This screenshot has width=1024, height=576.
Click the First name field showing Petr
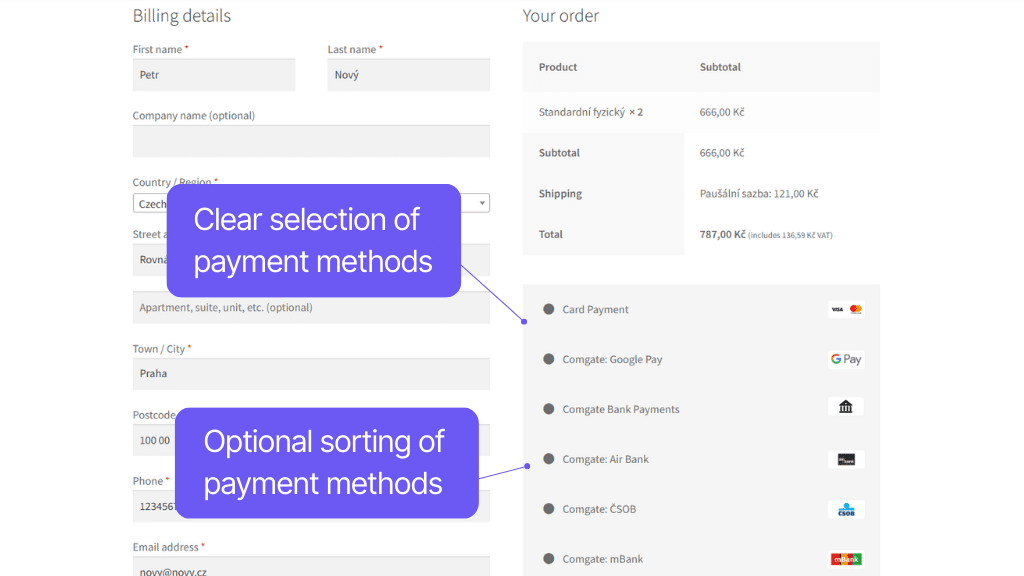pyautogui.click(x=213, y=74)
